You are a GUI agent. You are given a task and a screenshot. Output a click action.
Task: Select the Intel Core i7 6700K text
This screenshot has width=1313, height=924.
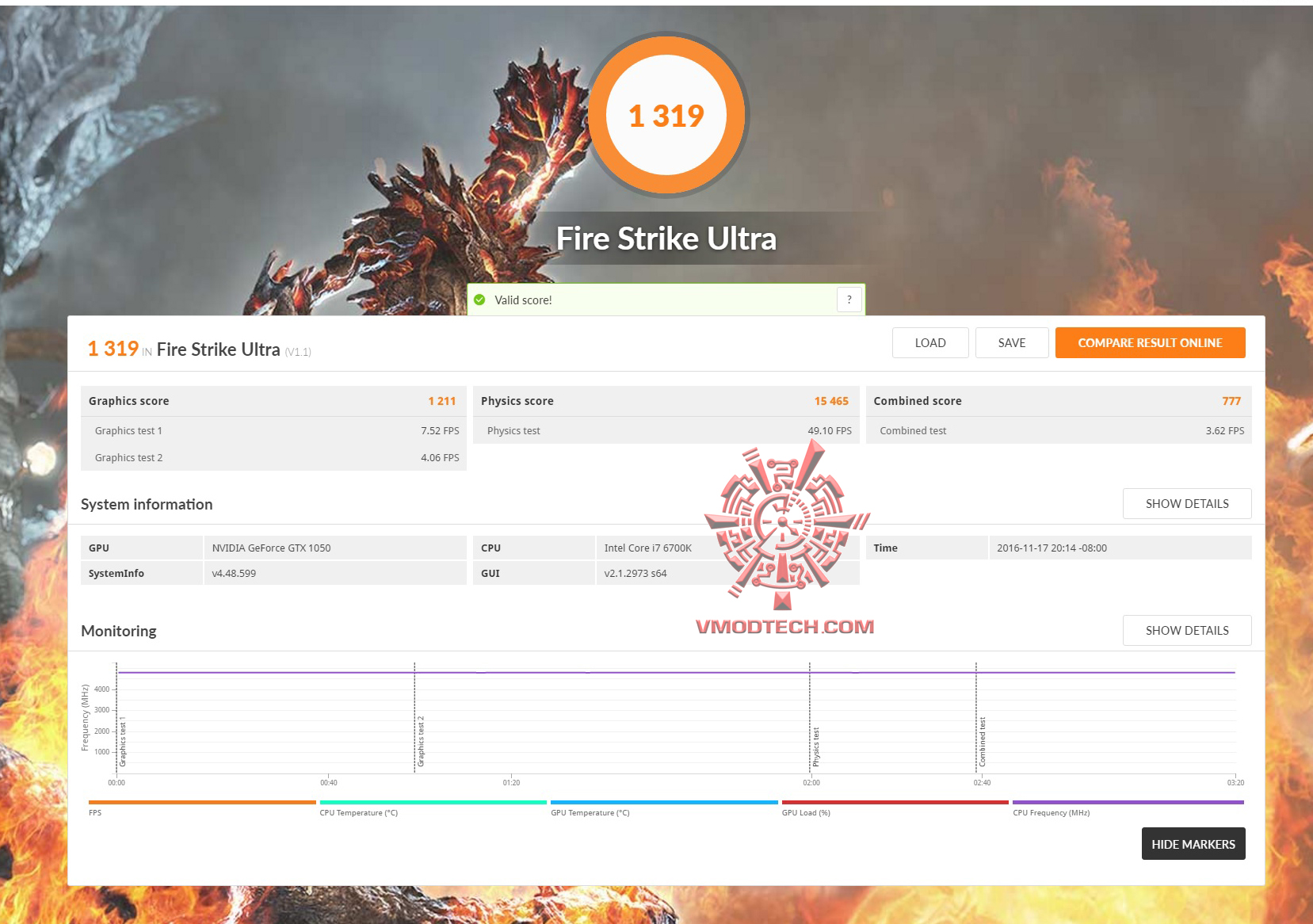pos(647,548)
